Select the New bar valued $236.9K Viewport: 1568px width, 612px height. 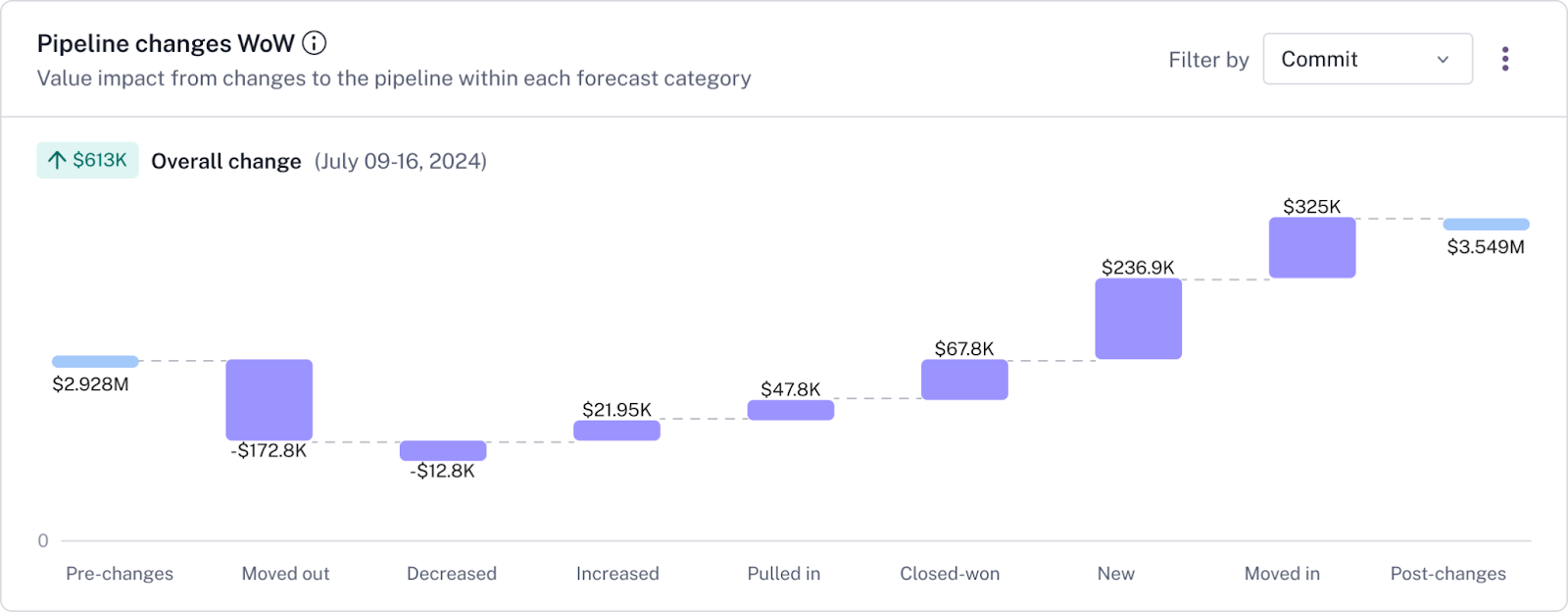click(x=1137, y=319)
